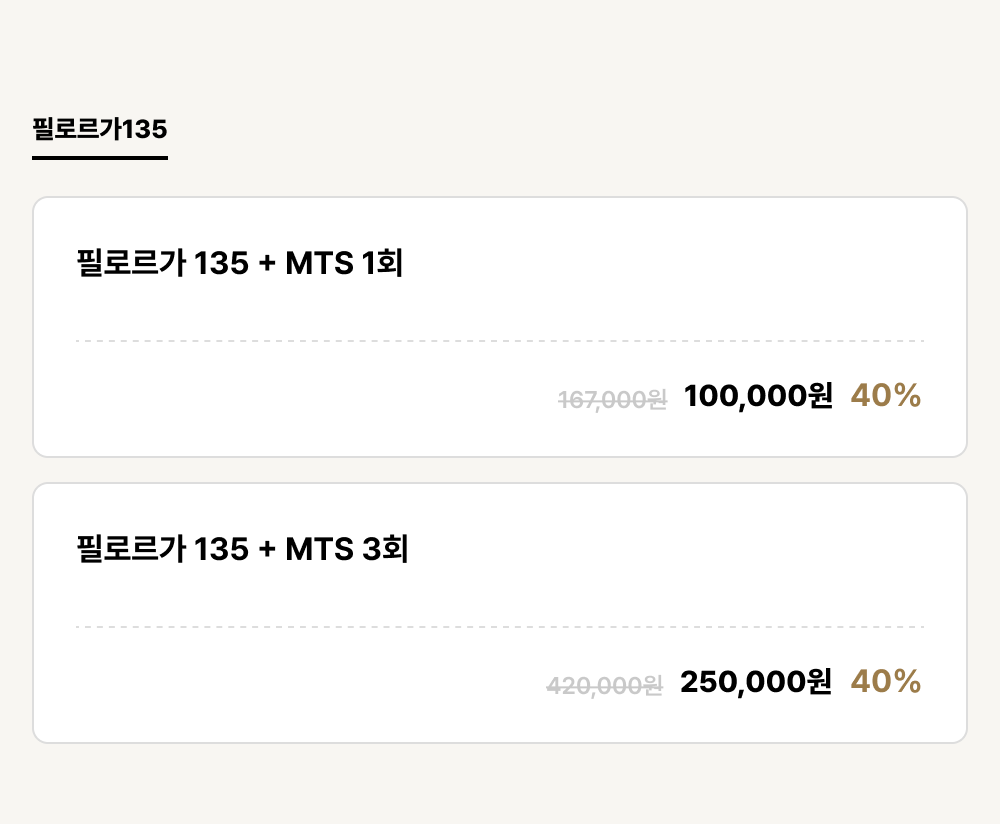Image resolution: width=1000 pixels, height=824 pixels.
Task: Click the dashed divider in 1회 card
Action: pyautogui.click(x=500, y=341)
